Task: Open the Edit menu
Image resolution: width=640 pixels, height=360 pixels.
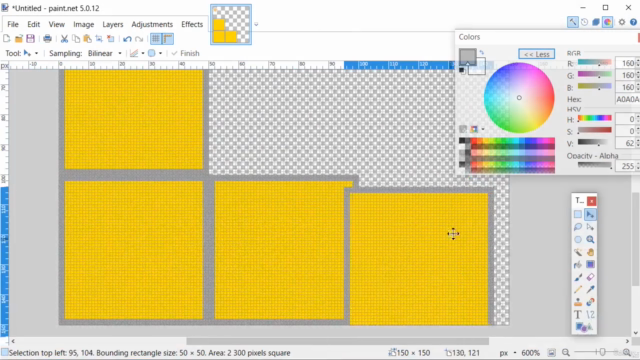Action: 33,24
